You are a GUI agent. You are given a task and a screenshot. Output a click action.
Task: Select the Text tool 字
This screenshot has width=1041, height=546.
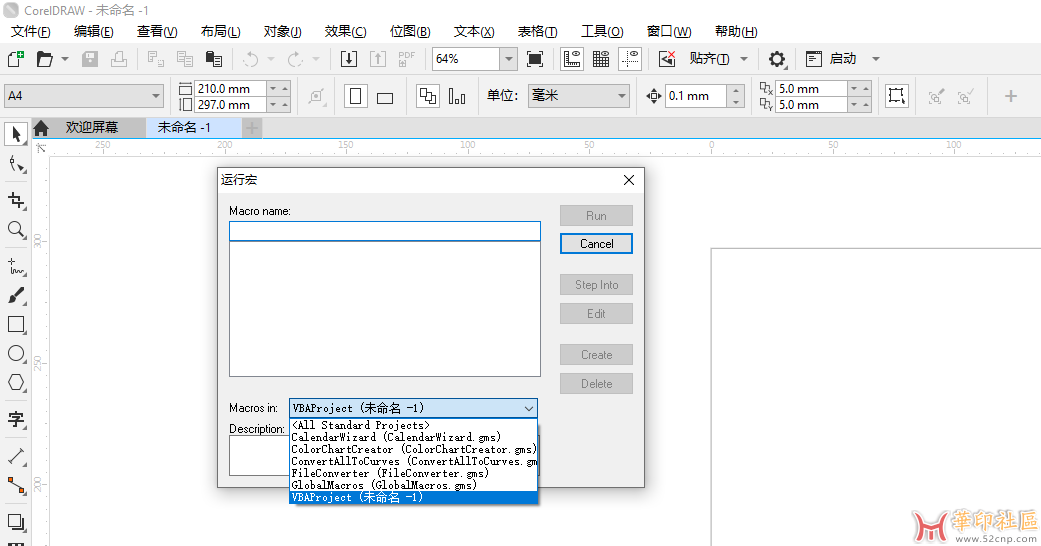tap(16, 419)
